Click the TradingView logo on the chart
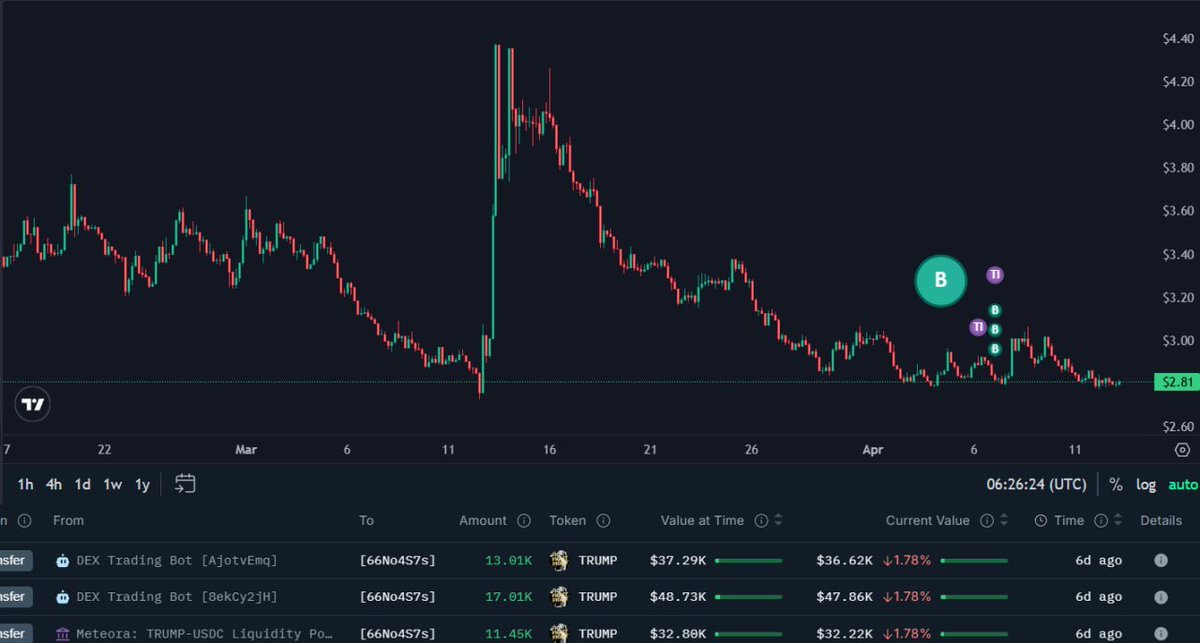1200x643 pixels. [x=33, y=404]
